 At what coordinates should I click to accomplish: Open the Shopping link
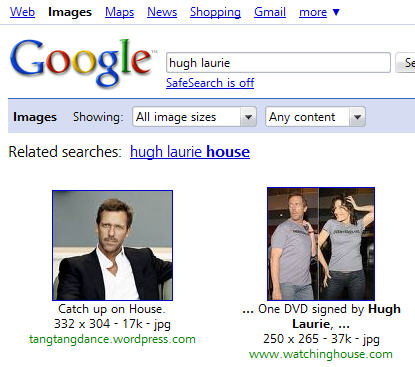tap(215, 12)
